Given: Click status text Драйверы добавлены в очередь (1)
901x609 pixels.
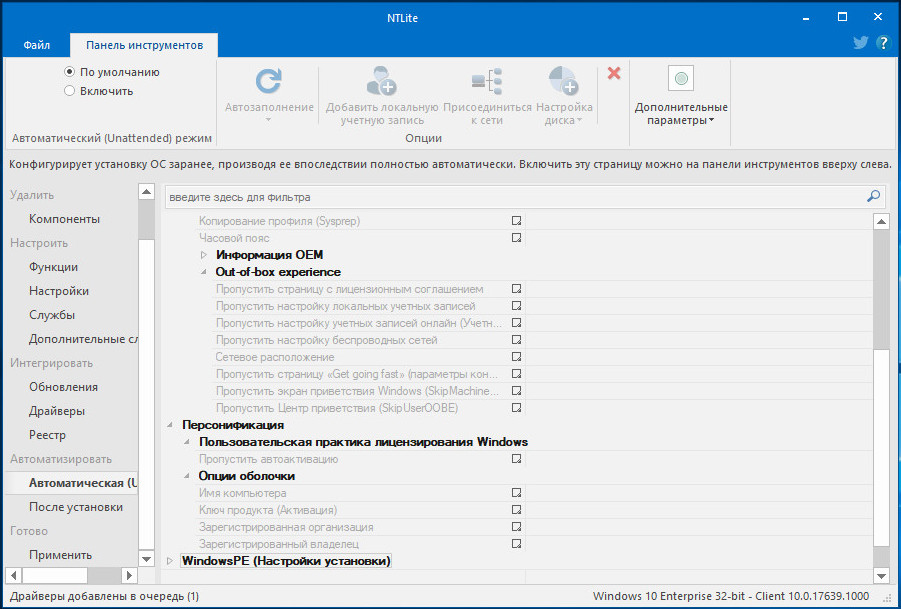Looking at the screenshot, I should pos(104,596).
